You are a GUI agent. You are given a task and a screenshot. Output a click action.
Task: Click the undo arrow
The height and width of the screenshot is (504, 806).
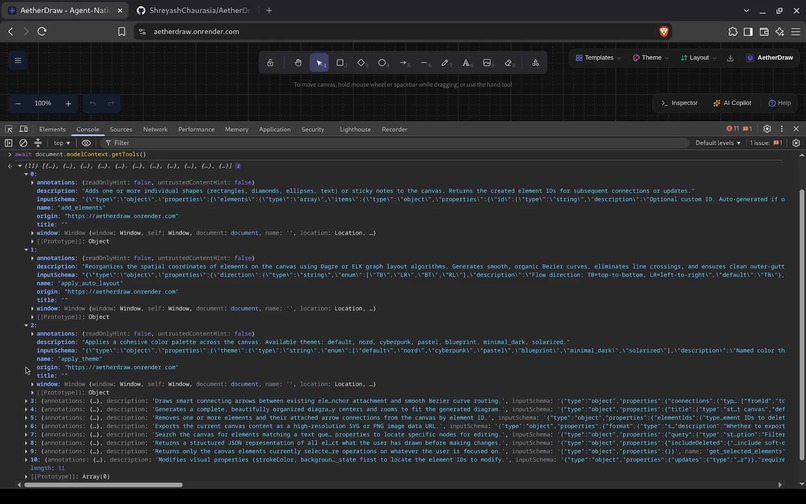click(x=93, y=103)
